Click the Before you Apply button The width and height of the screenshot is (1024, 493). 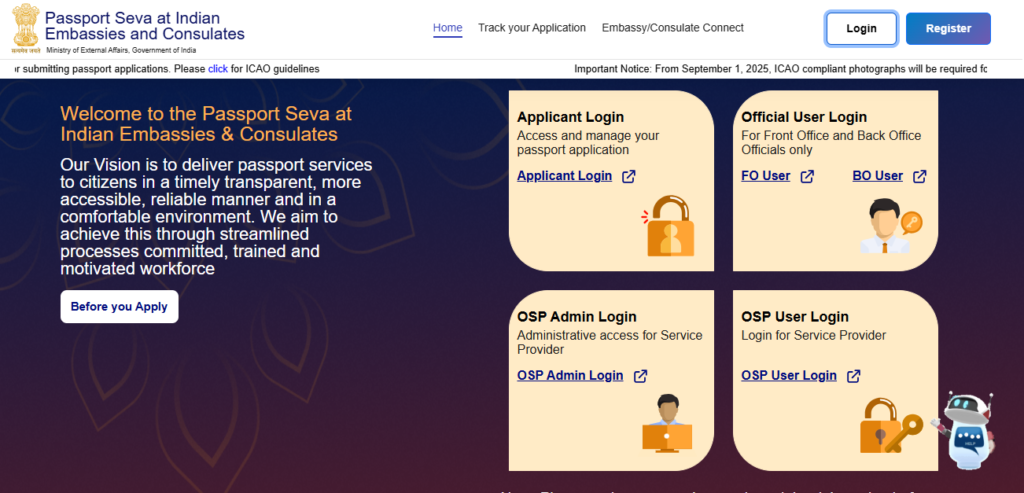[x=119, y=307]
